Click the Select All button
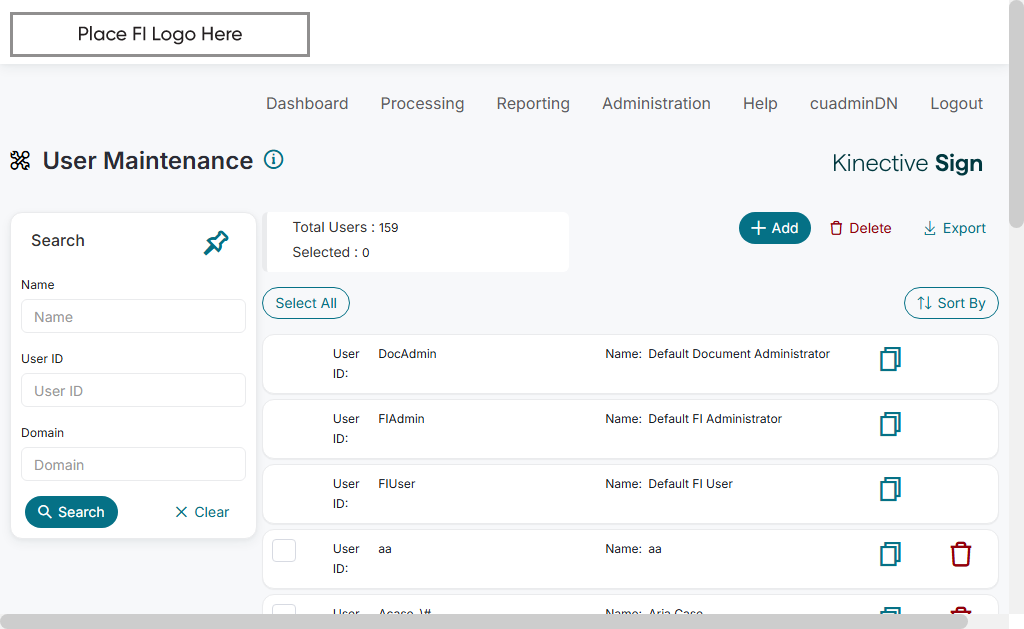1024x629 pixels. 306,303
